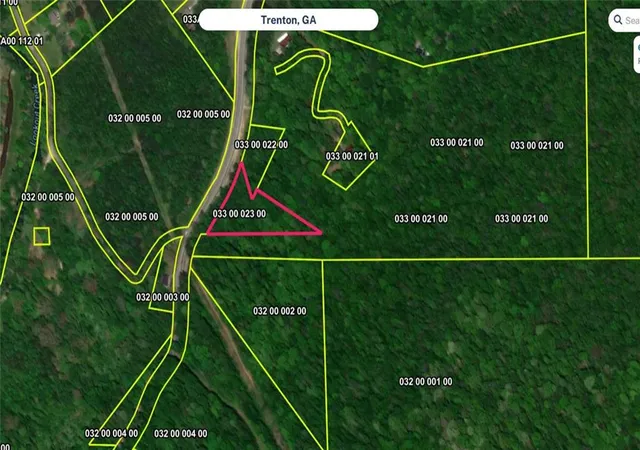Screen dimensions: 640x450
Task: Click the red-roofed building on the map
Action: (x=283, y=41)
